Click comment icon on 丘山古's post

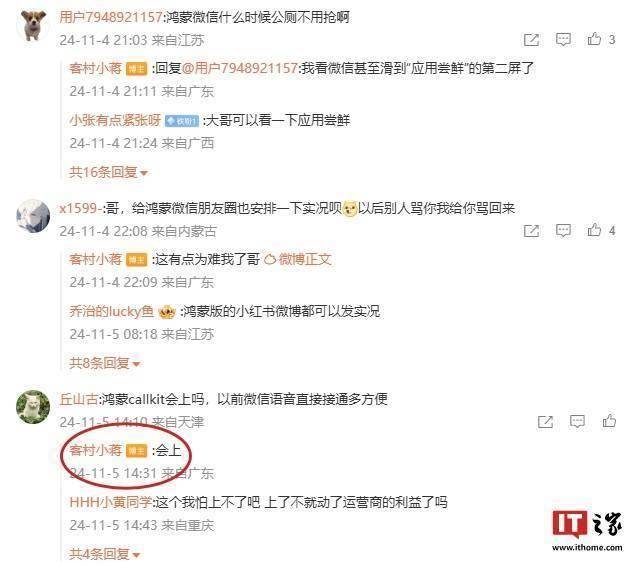pos(577,422)
